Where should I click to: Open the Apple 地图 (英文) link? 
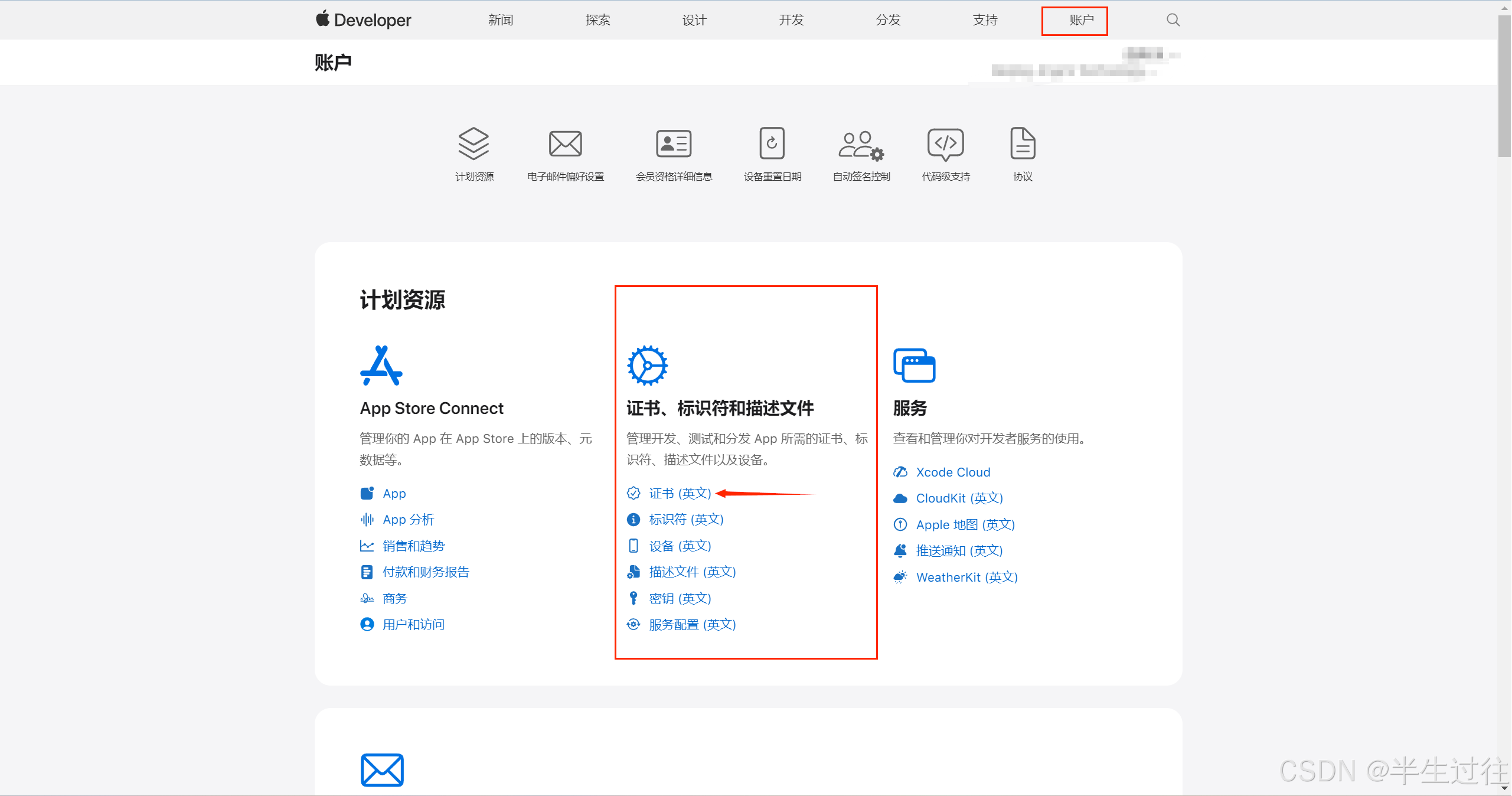tap(966, 524)
